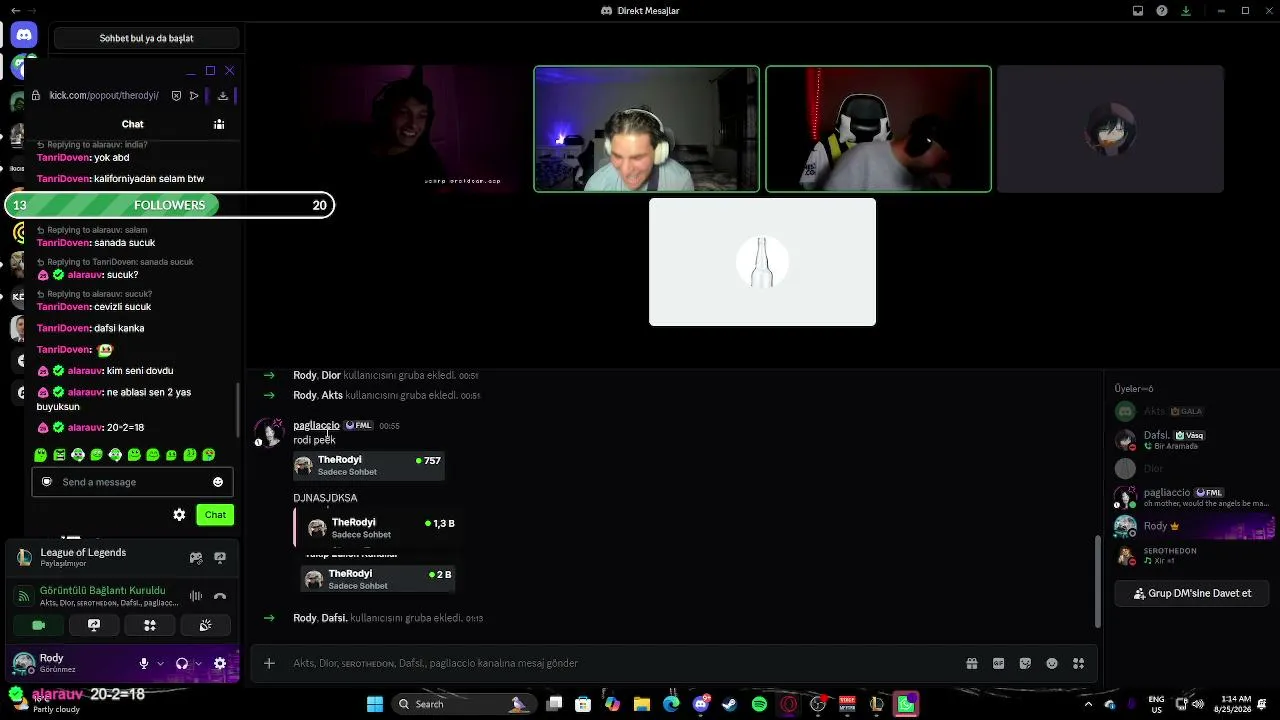
Task: Open the volume control in system tray
Action: coord(1198,704)
